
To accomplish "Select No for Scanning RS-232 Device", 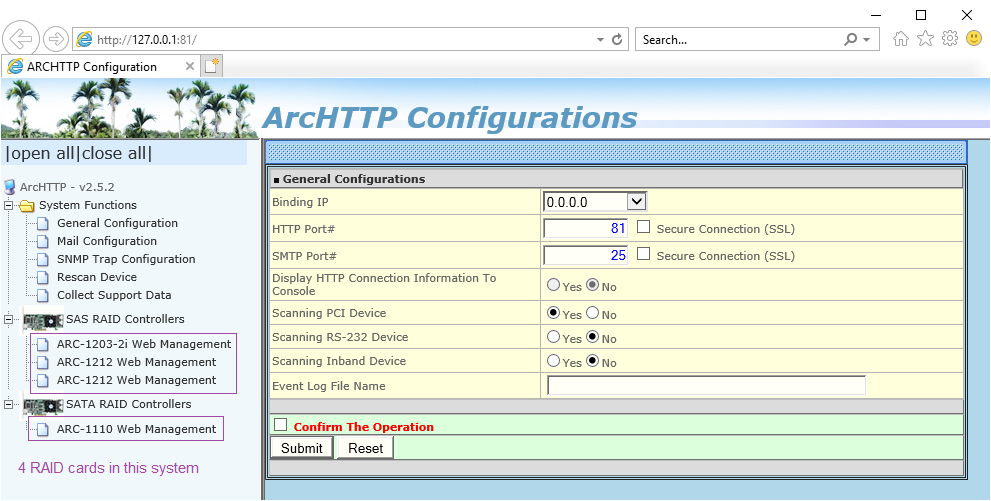I will (593, 337).
